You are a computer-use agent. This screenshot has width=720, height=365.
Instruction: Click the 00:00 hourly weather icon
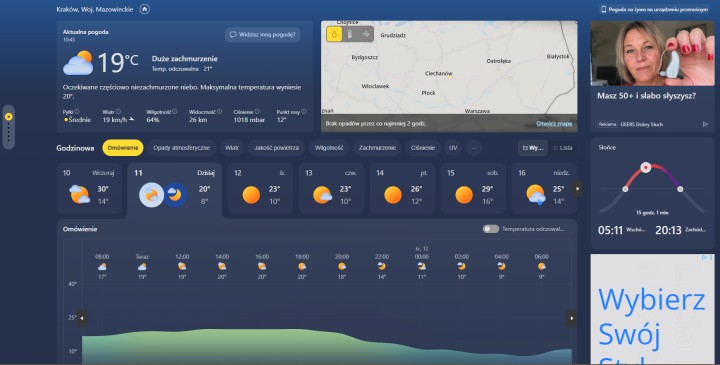coord(422,266)
